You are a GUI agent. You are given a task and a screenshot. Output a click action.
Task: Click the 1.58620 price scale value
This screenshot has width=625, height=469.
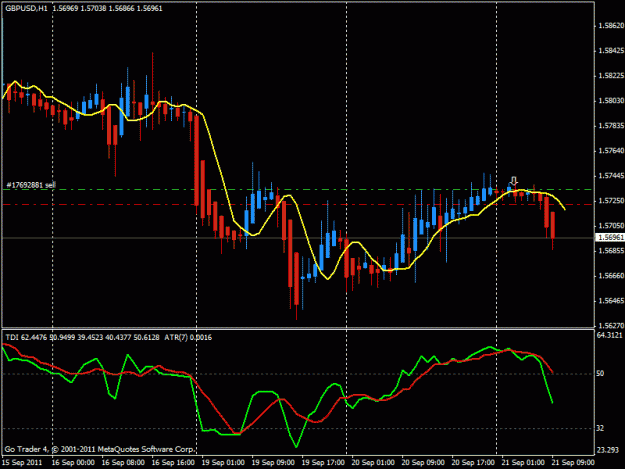611,26
